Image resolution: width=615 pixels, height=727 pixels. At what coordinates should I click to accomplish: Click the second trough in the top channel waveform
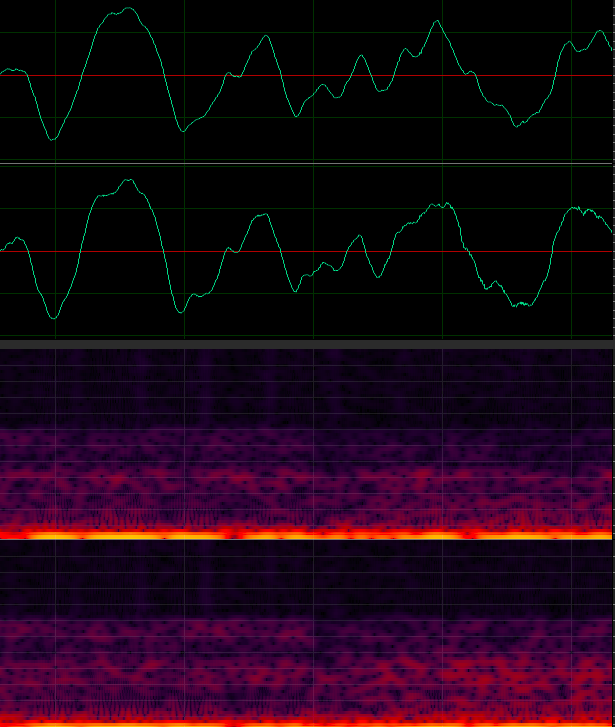tap(182, 130)
